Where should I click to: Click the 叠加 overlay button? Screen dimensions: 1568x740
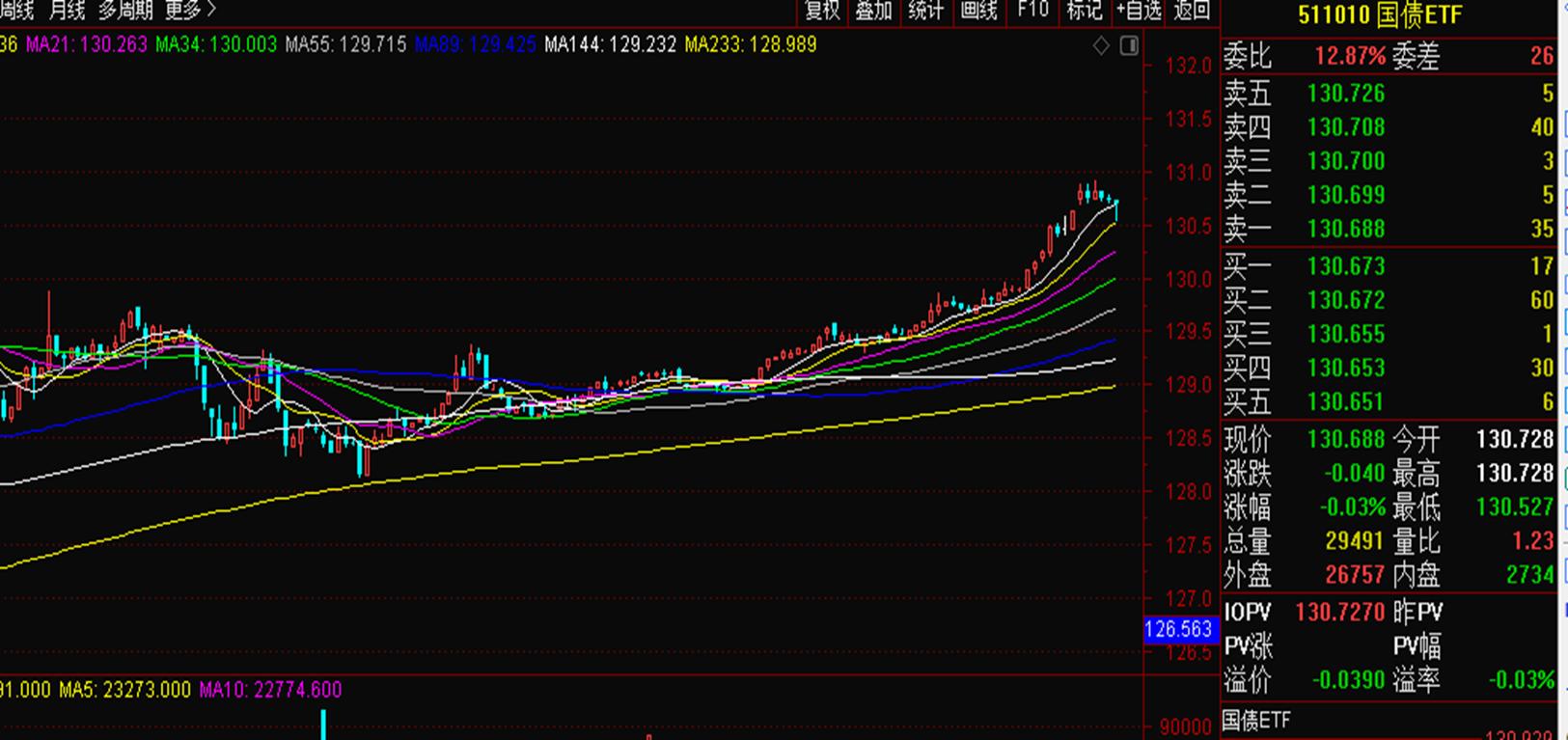(874, 11)
